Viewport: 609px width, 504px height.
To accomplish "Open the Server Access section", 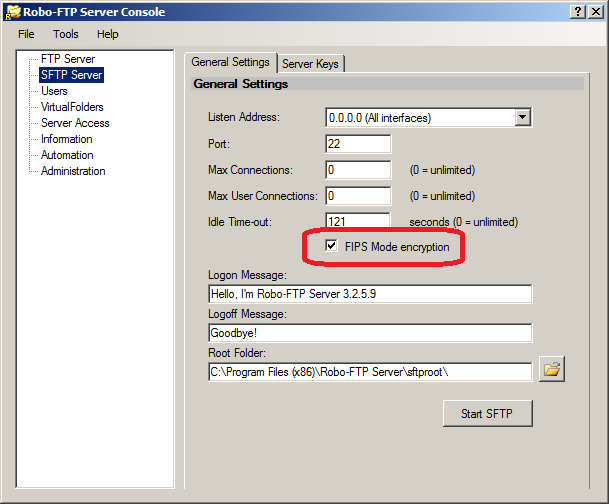I will point(75,123).
